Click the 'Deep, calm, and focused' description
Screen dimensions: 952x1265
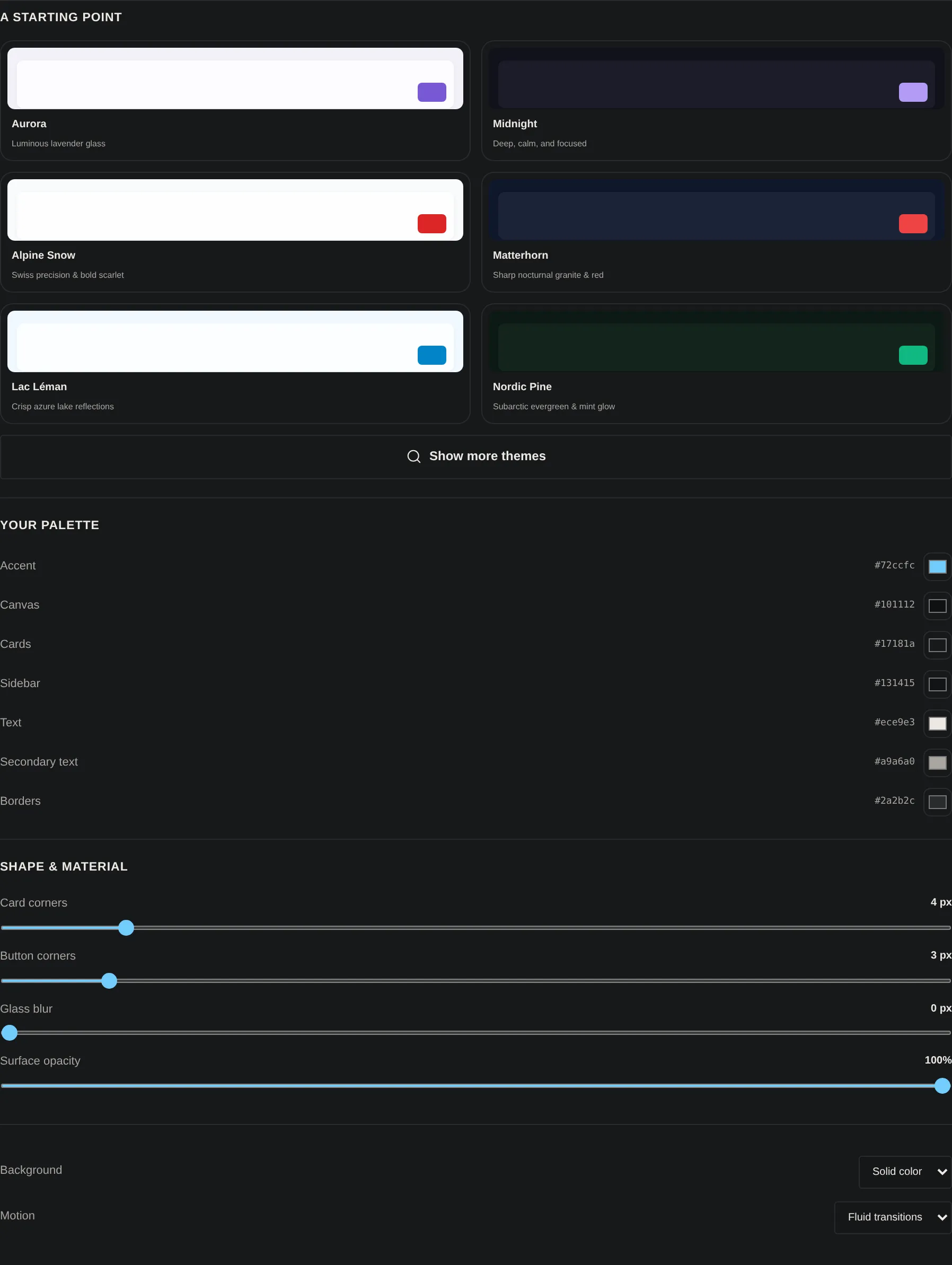pos(540,144)
